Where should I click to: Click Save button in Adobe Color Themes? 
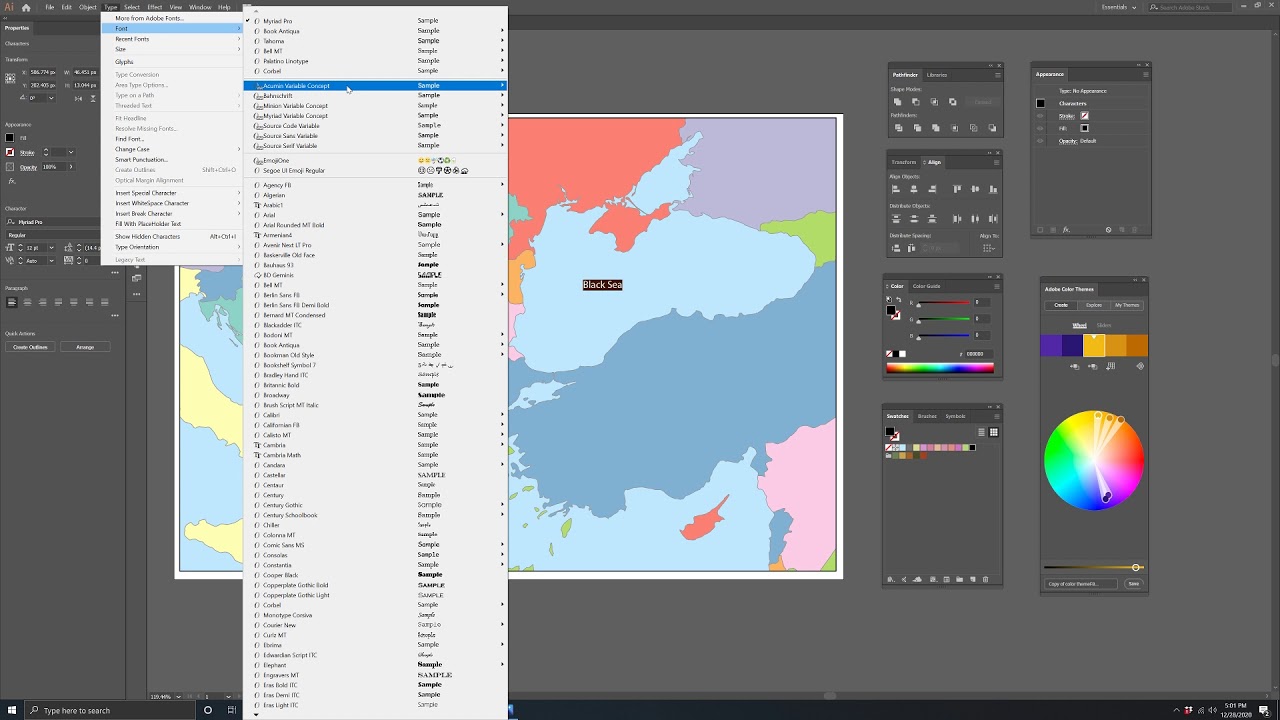click(1134, 584)
